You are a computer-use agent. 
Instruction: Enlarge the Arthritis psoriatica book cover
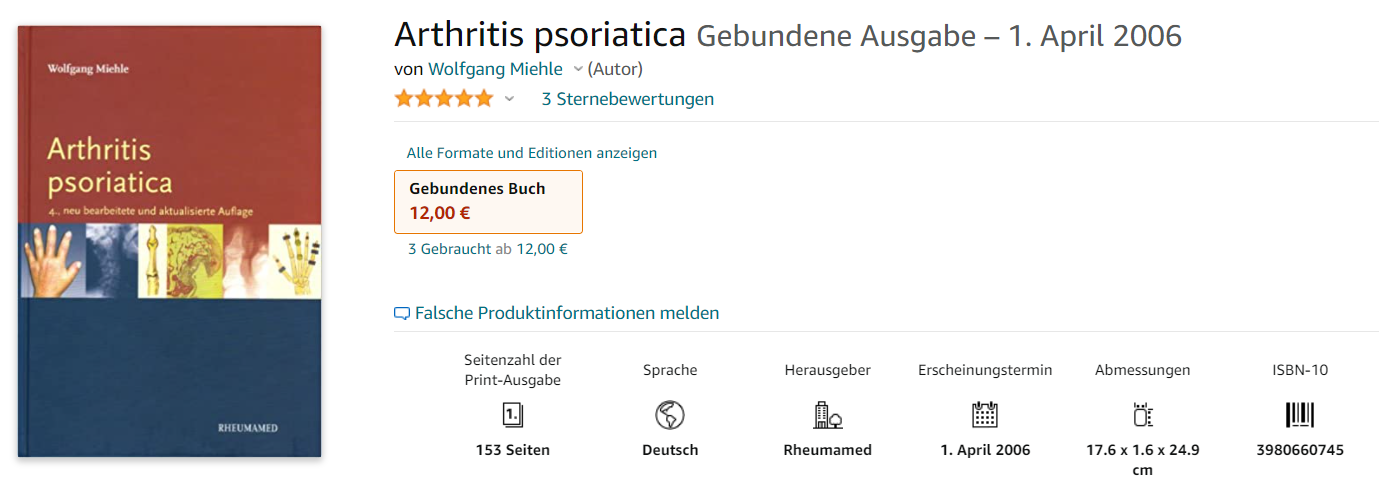click(170, 242)
